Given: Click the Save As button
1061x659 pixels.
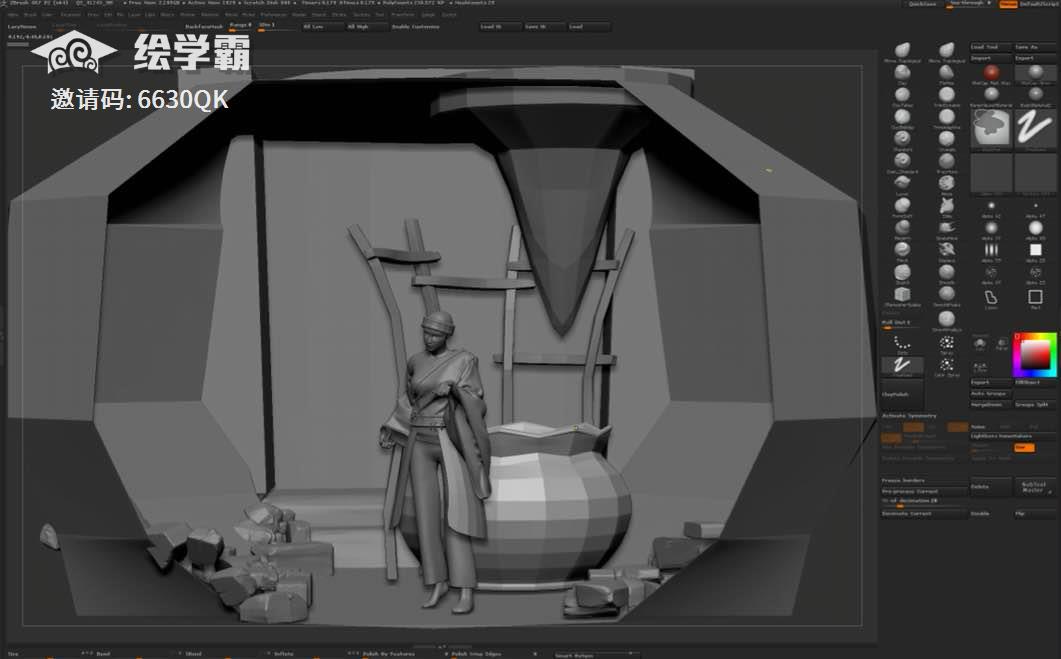Looking at the screenshot, I should (1034, 47).
